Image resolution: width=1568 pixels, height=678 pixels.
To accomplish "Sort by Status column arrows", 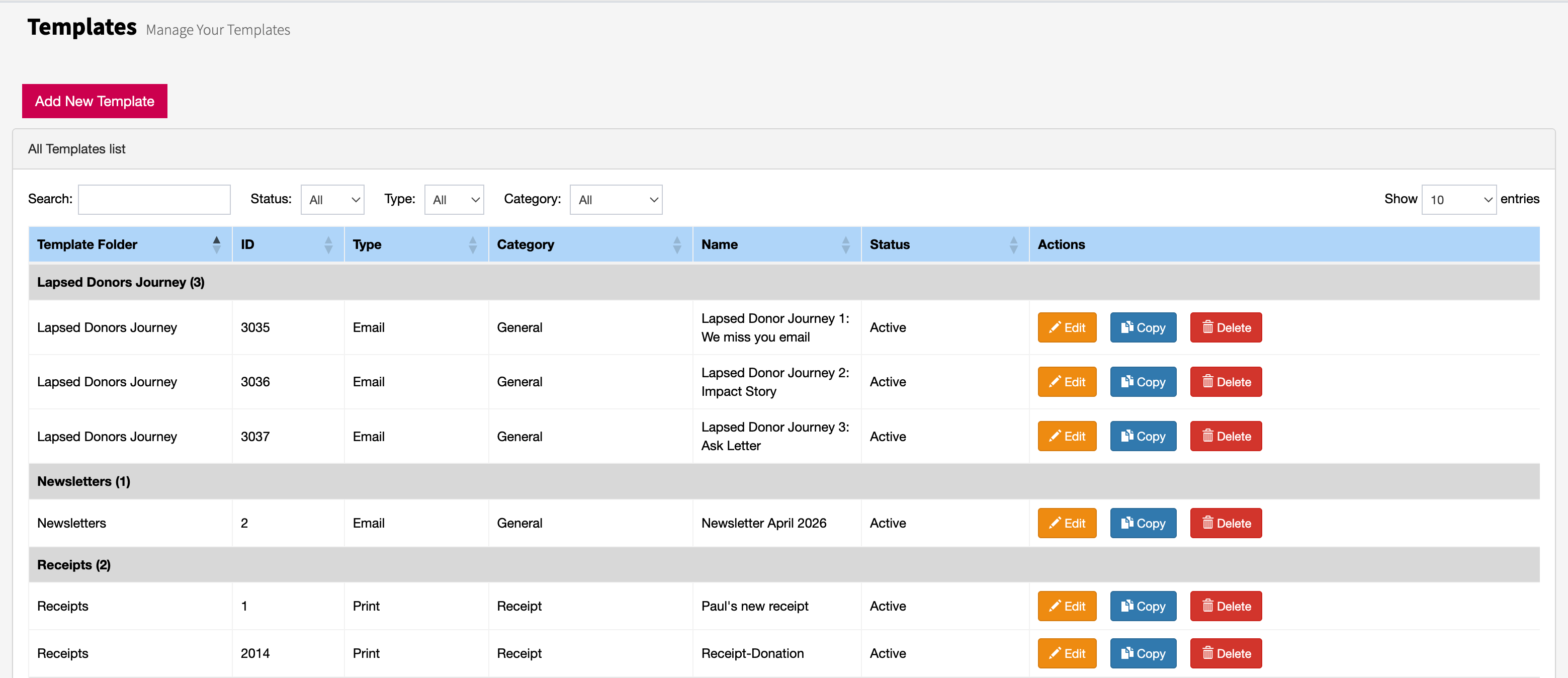I will (1013, 244).
